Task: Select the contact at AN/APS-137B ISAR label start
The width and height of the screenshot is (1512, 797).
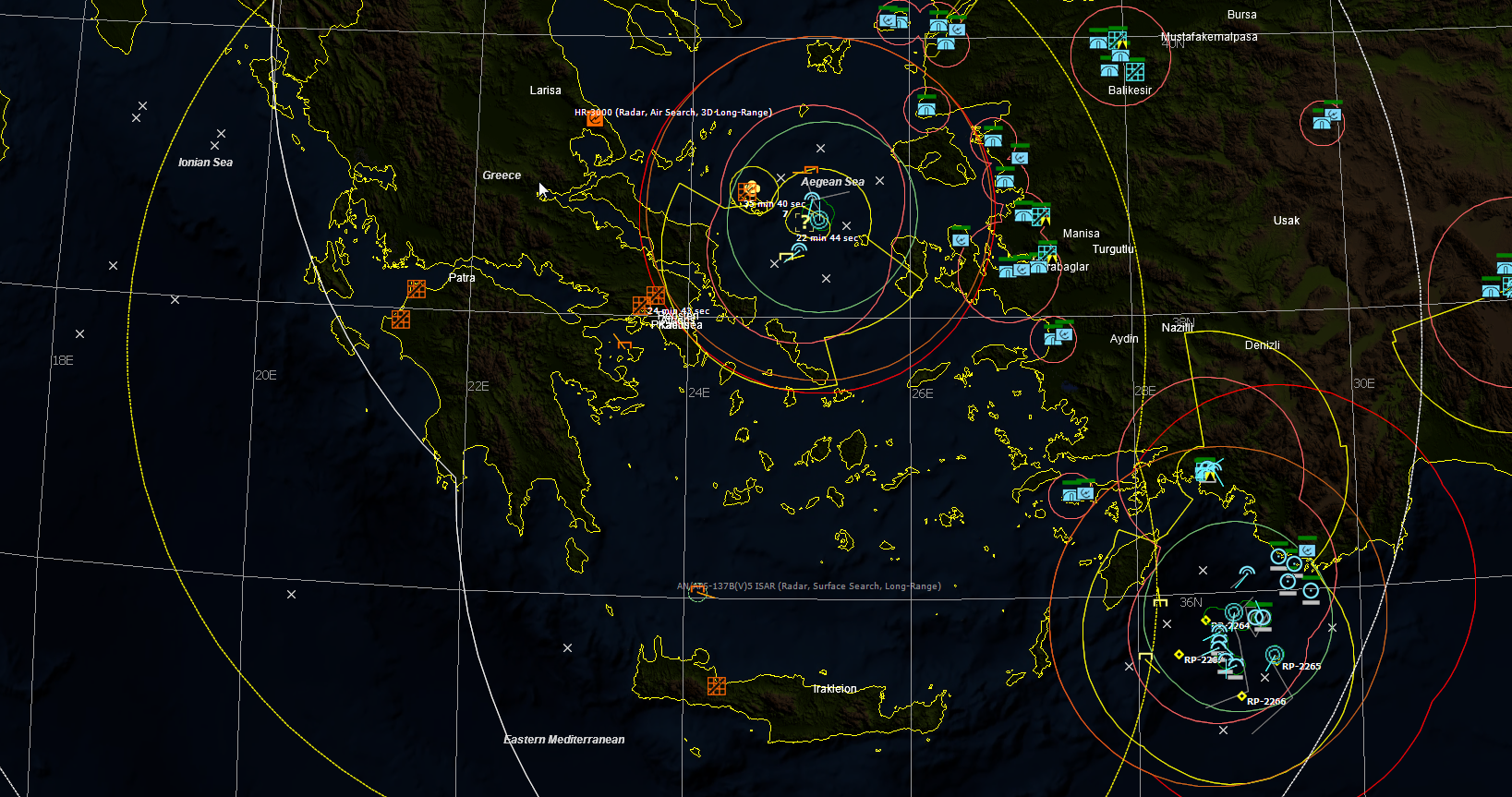Action: tap(698, 592)
